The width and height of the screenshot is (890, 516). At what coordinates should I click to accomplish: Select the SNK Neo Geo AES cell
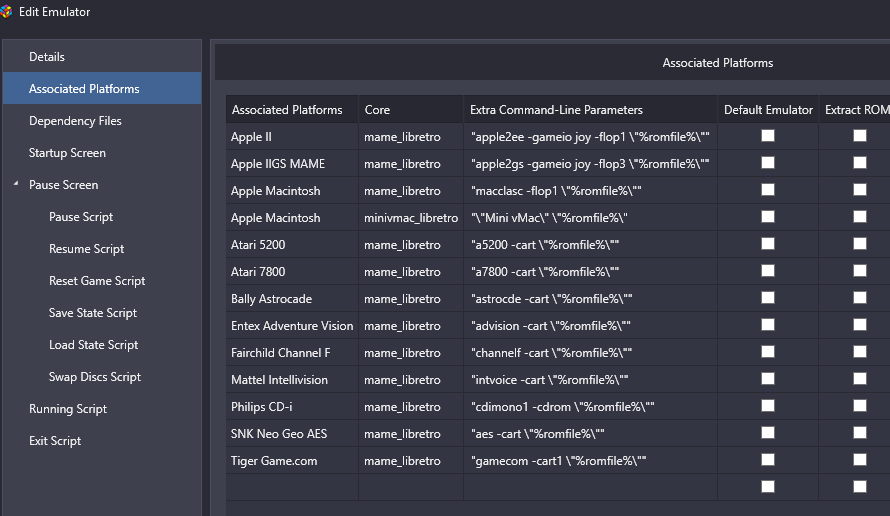292,434
